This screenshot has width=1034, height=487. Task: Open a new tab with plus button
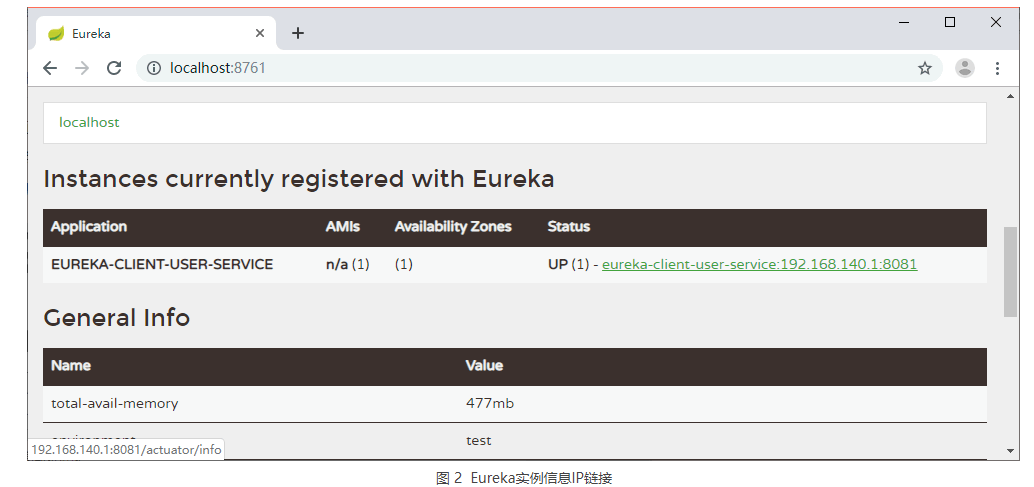[298, 33]
